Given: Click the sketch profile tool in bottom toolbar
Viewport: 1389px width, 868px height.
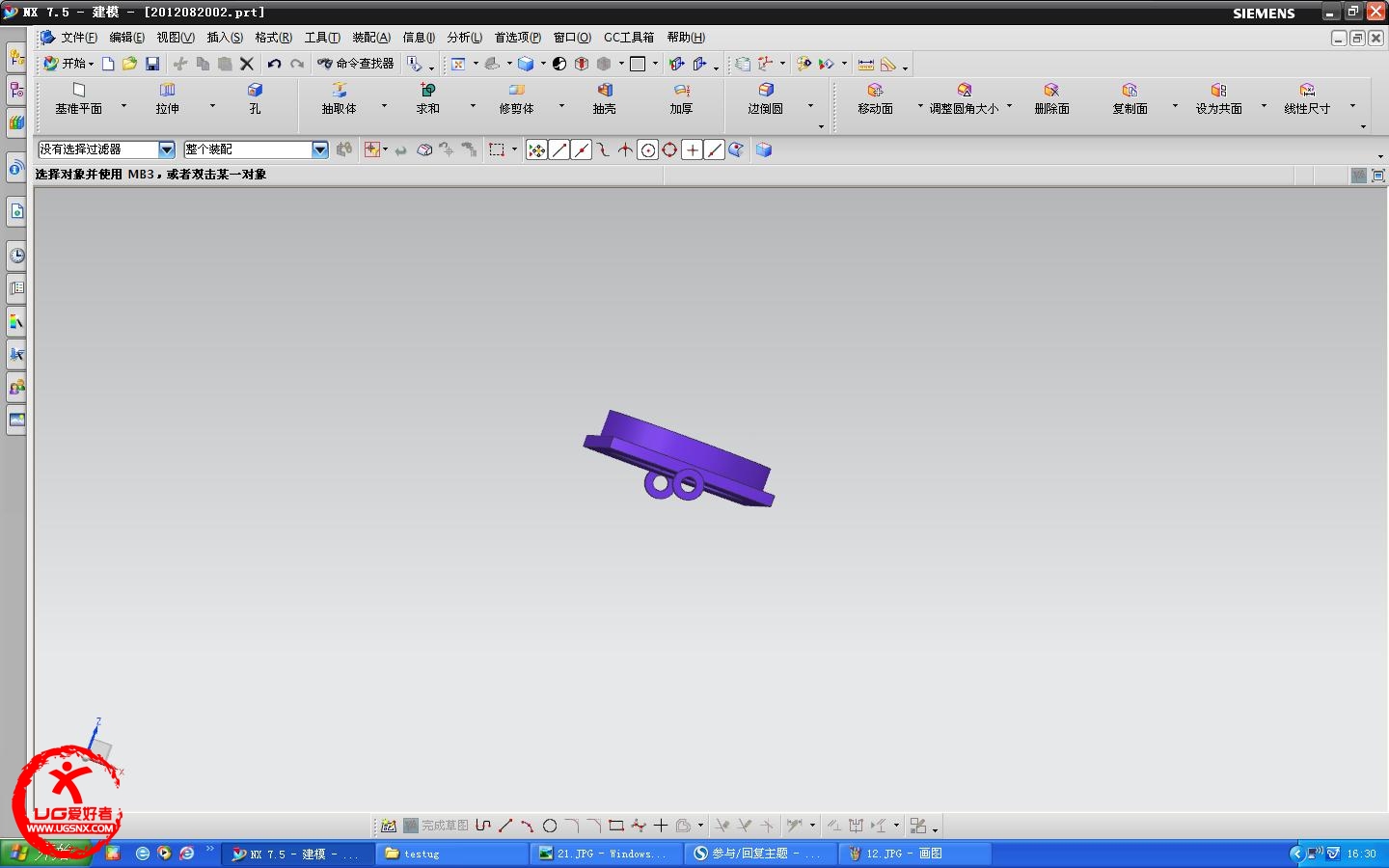Looking at the screenshot, I should point(483,826).
